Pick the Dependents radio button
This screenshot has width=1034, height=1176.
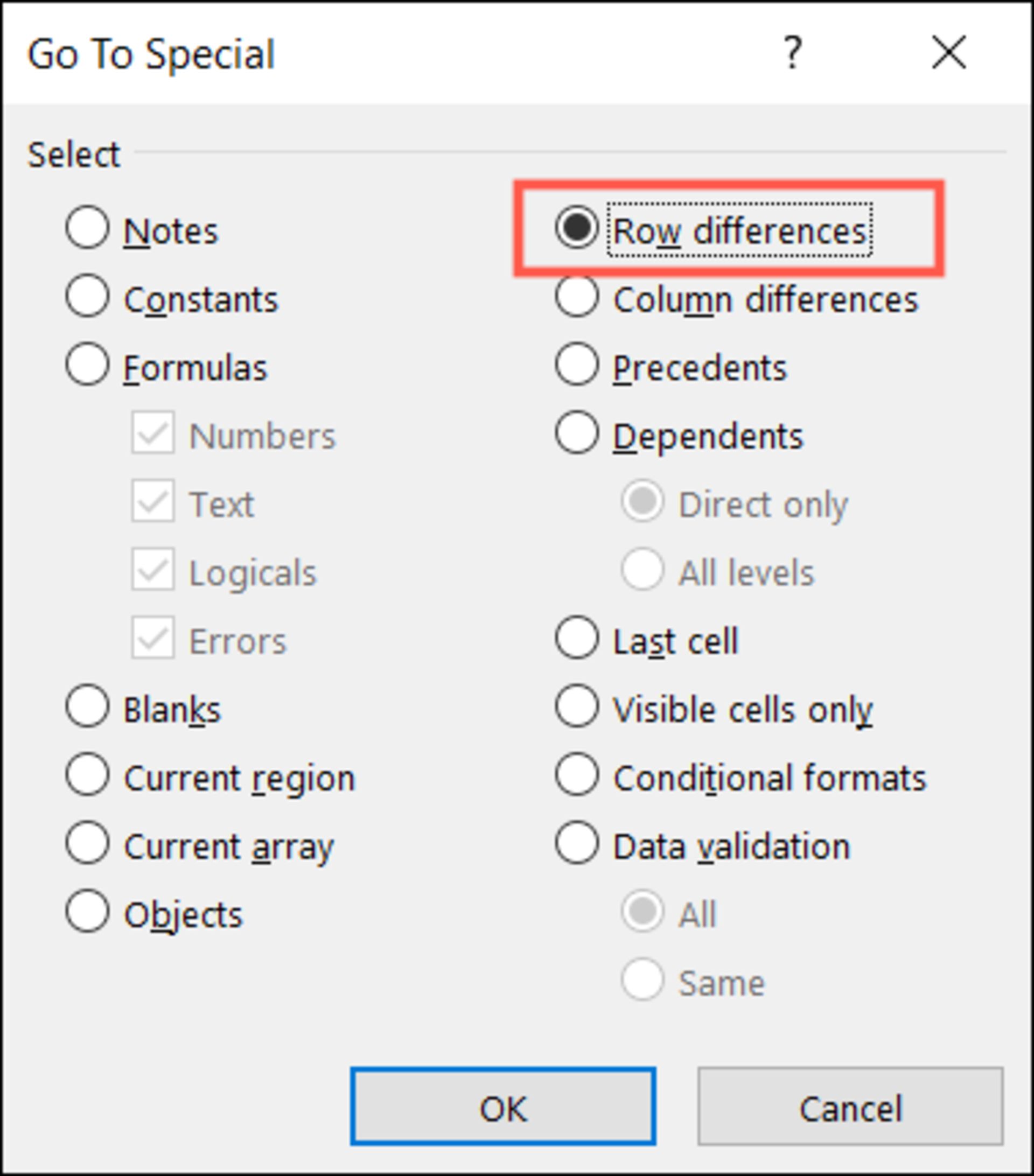[577, 433]
